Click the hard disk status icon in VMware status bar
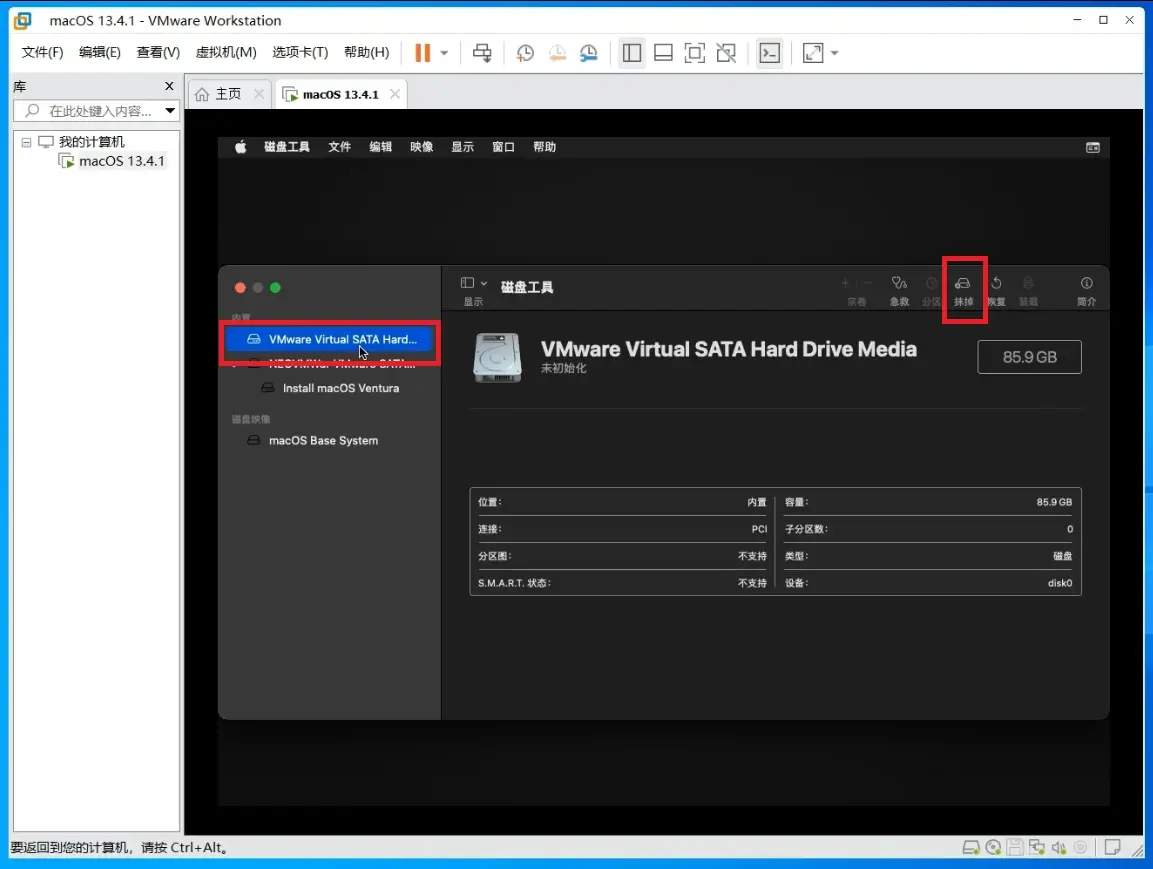Viewport: 1153px width, 869px height. 971,848
